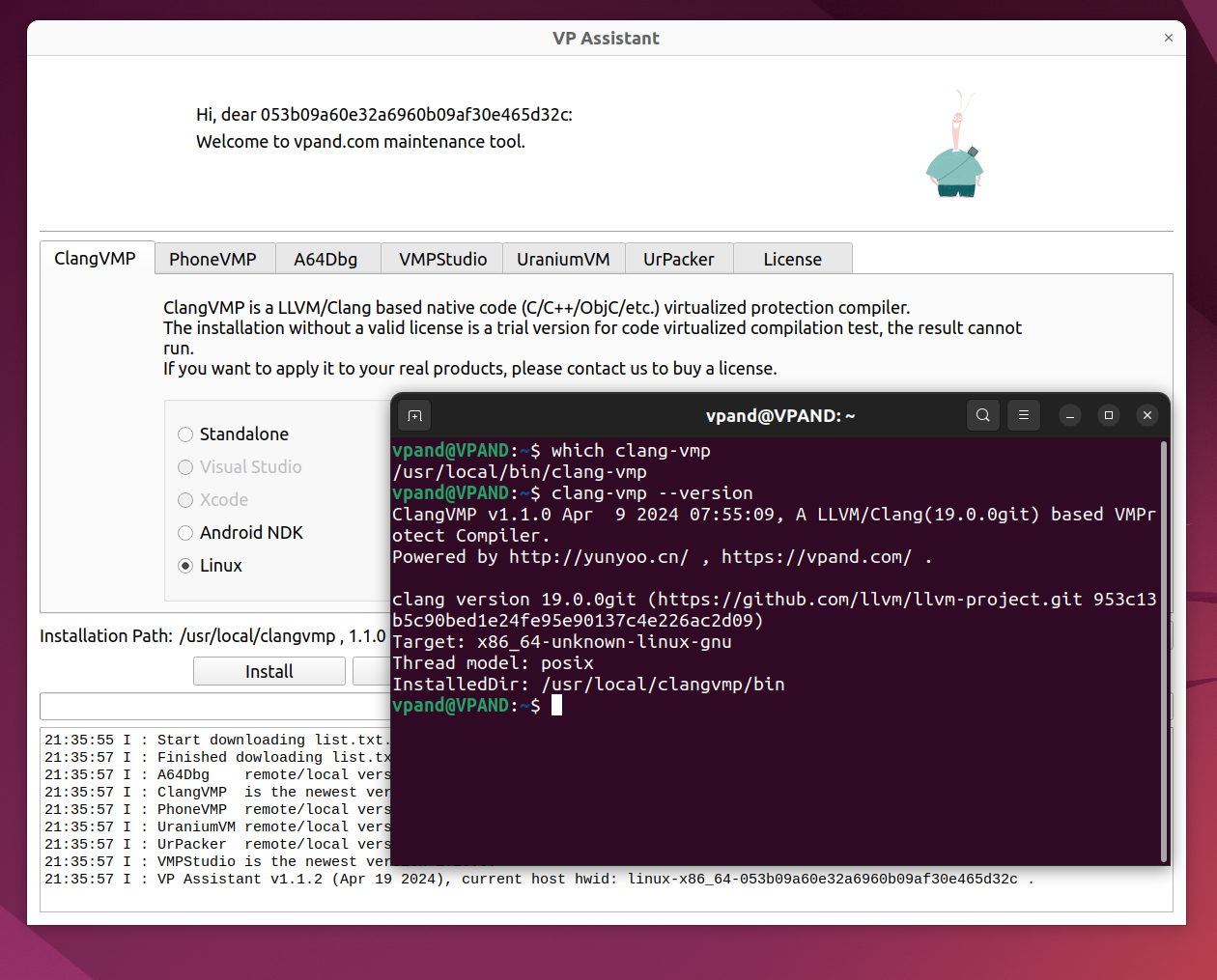Switch to the UraniumVM tab
Screen dimensions: 1217x980
tap(563, 259)
